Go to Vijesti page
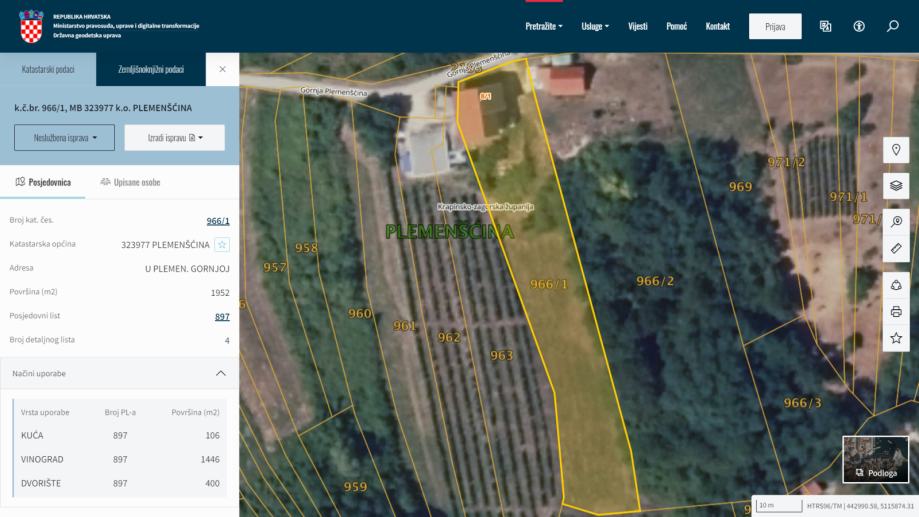This screenshot has width=919, height=517. [x=638, y=26]
